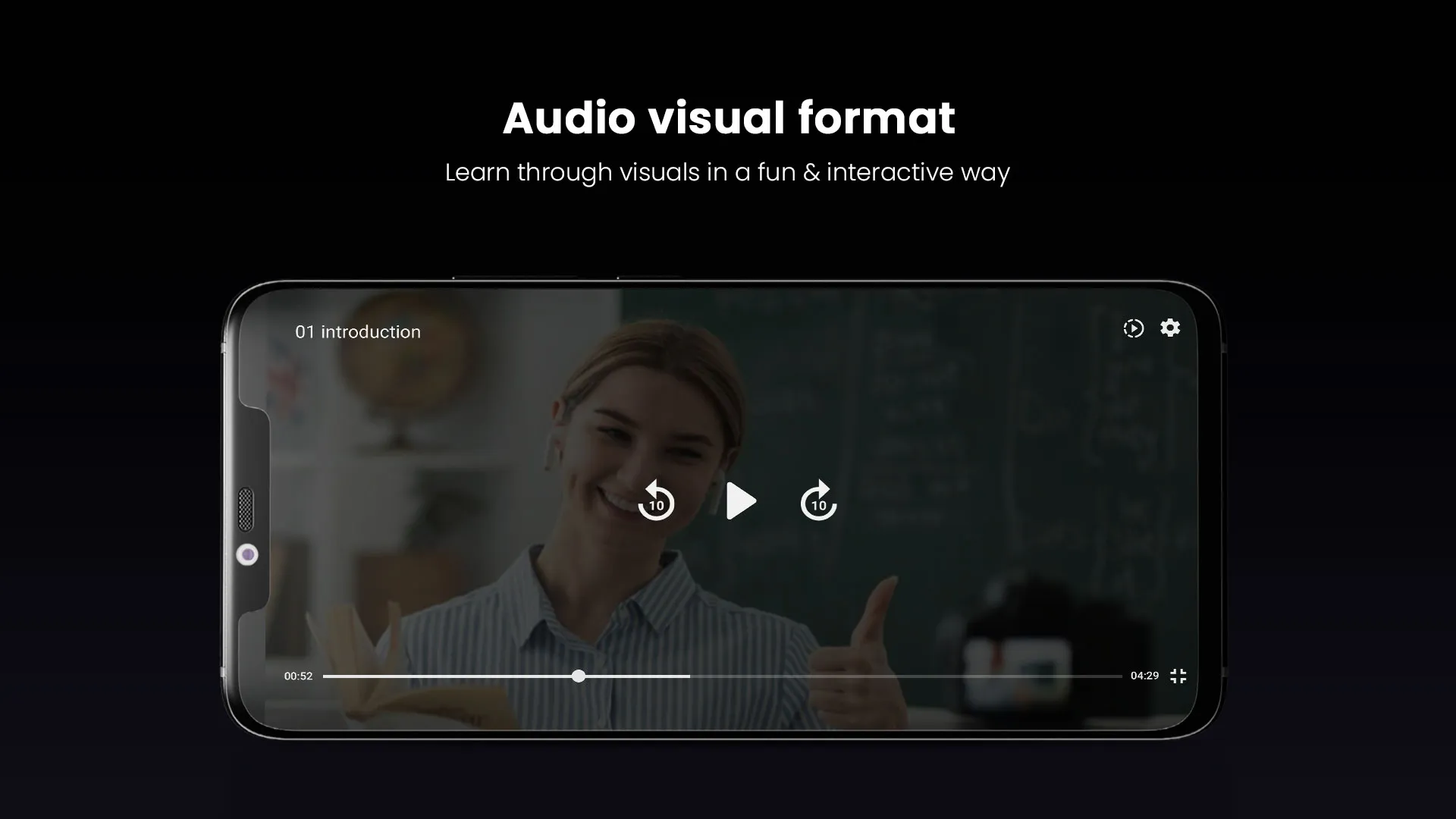Viewport: 1456px width, 819px height.
Task: Open playback speed icon
Action: pos(1133,328)
